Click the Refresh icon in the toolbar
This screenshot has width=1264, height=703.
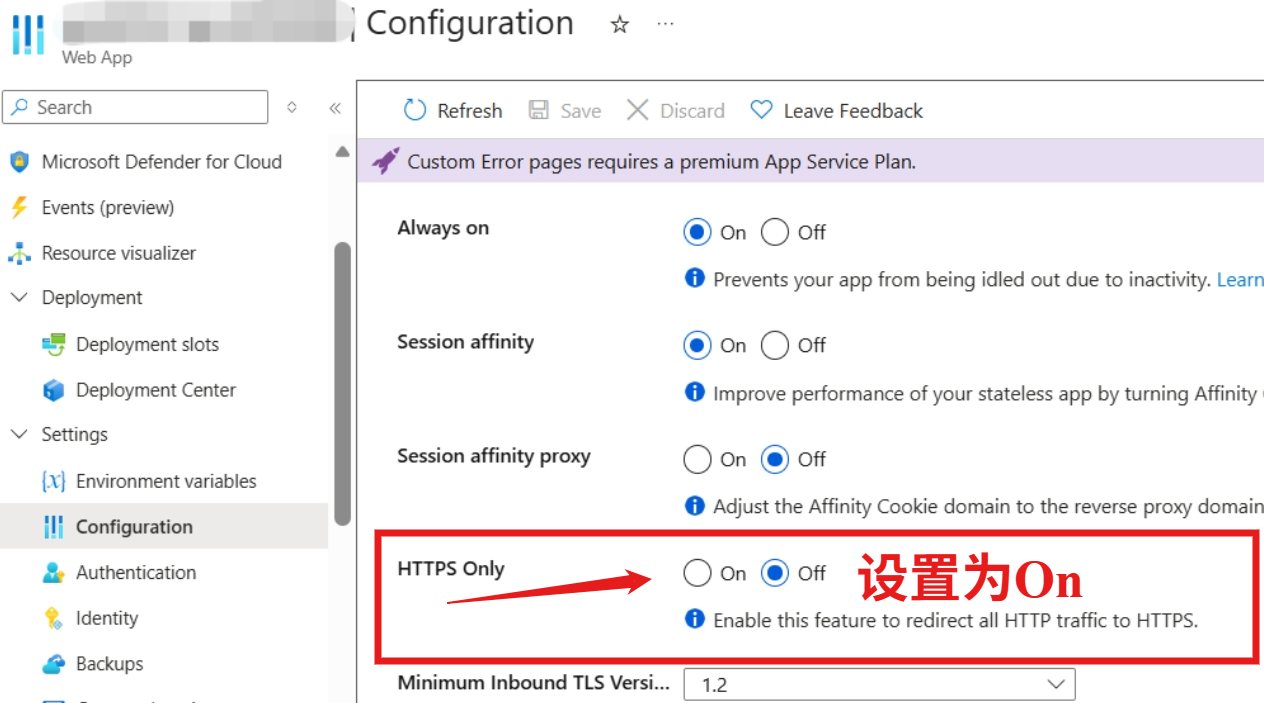(415, 110)
